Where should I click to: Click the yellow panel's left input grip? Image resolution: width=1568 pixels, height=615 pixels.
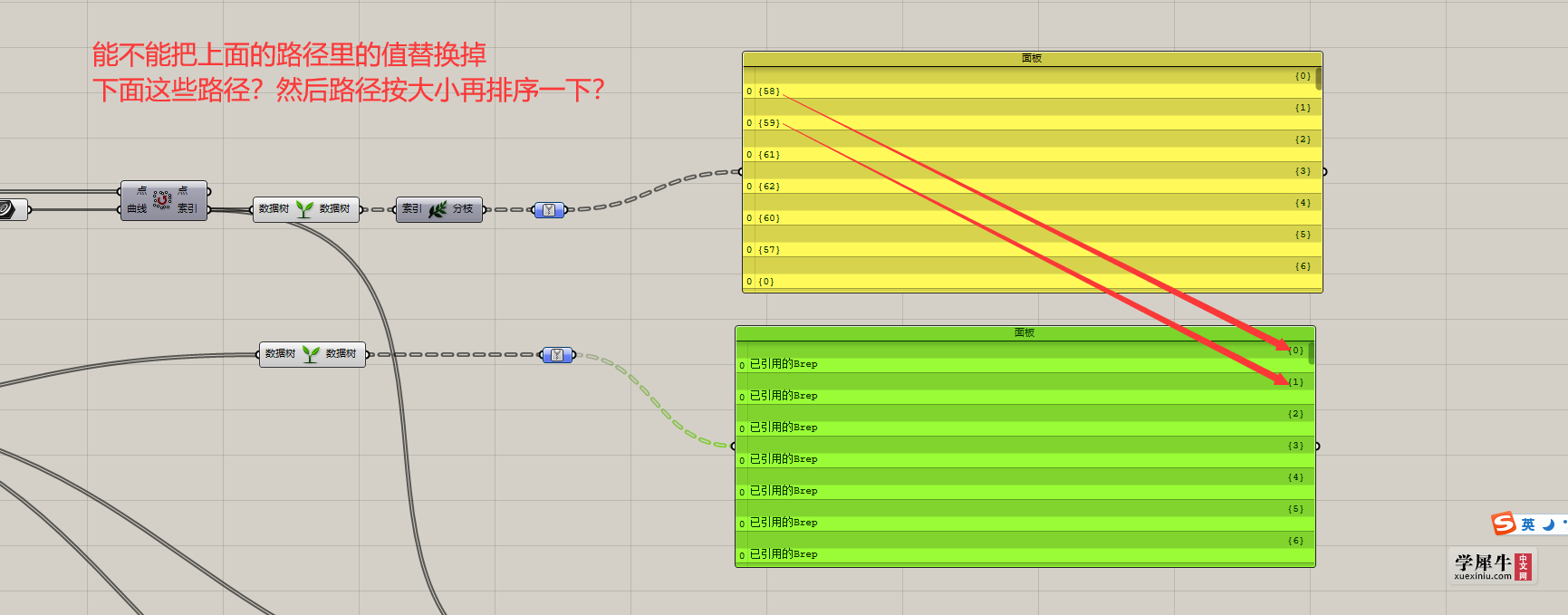coord(741,171)
